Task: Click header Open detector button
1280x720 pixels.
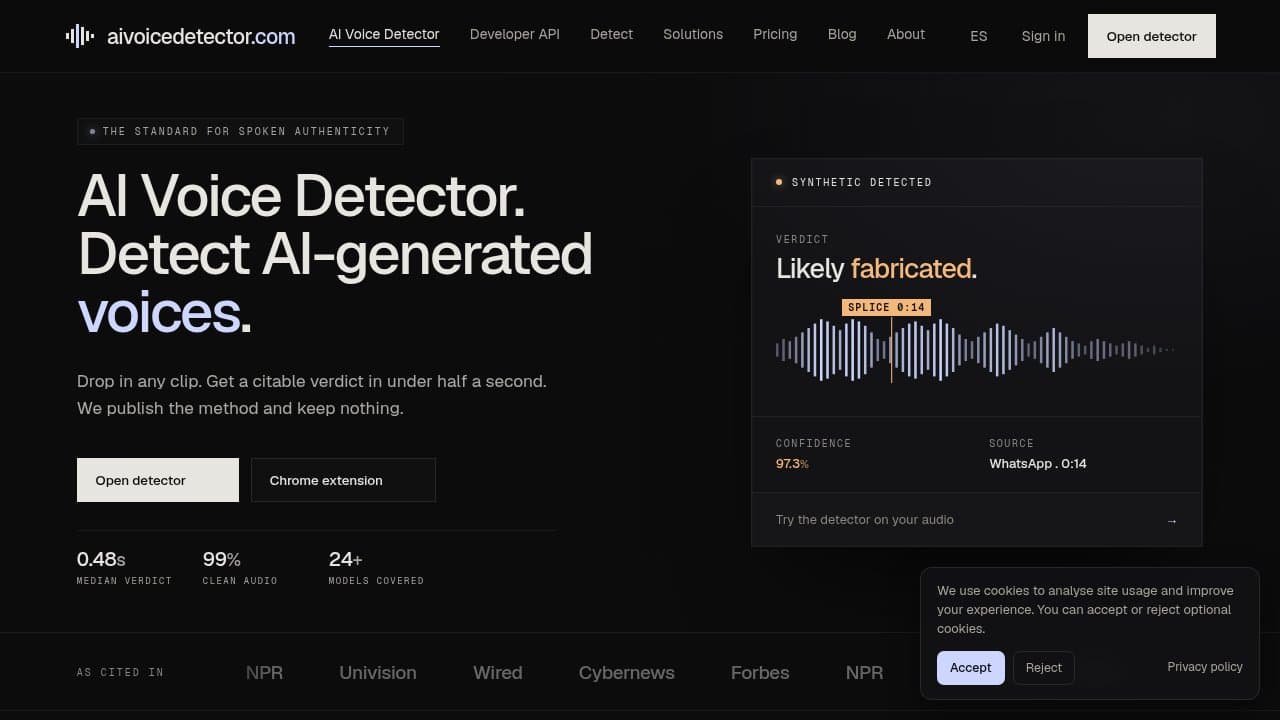Action: click(x=1152, y=36)
